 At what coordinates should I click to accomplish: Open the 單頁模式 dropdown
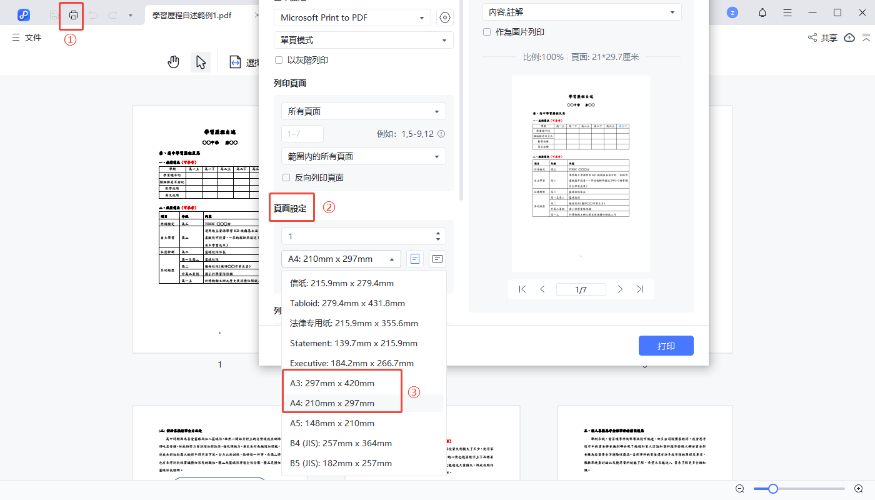click(x=363, y=40)
